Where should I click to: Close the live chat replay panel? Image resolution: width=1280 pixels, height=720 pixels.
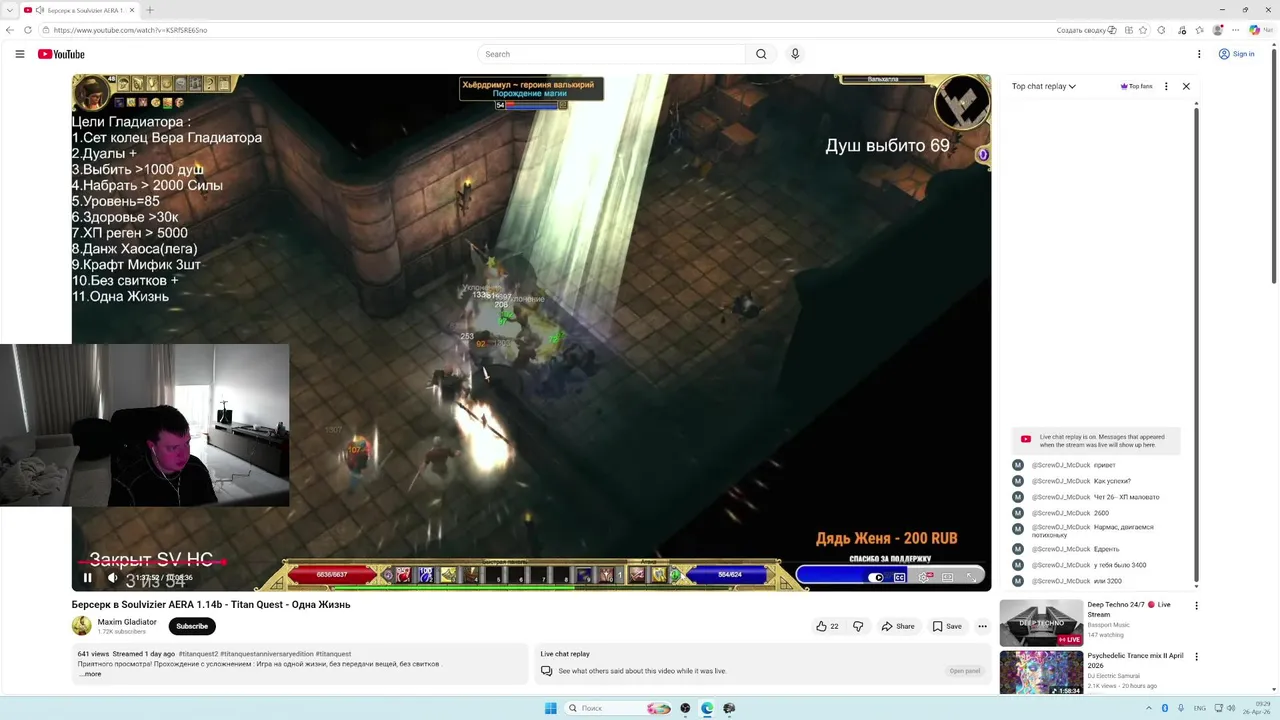pos(1186,86)
